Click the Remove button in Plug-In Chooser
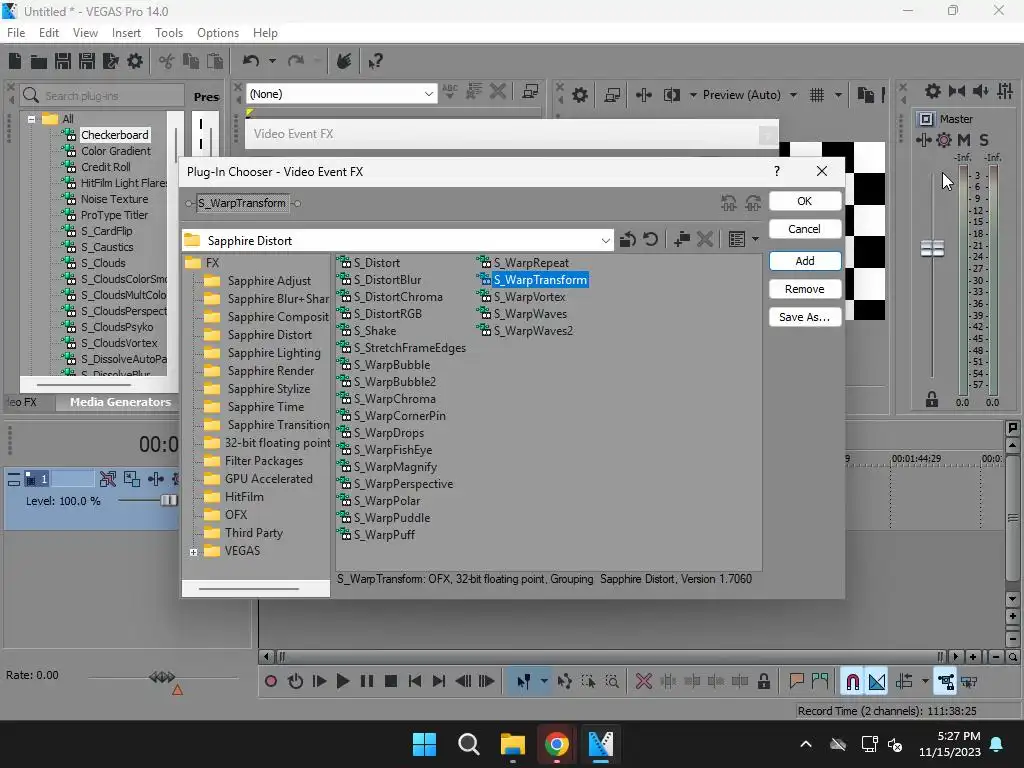Screen dimensions: 1024x768 805,289
